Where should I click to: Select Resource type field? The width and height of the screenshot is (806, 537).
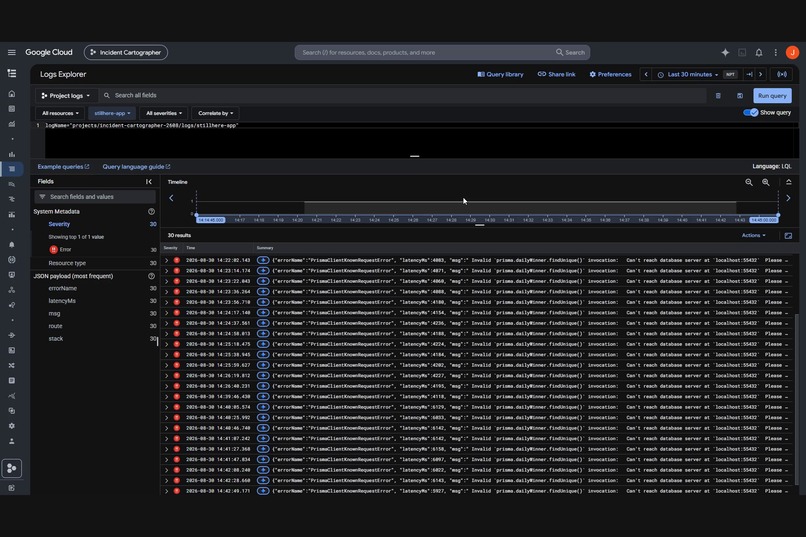[67, 263]
